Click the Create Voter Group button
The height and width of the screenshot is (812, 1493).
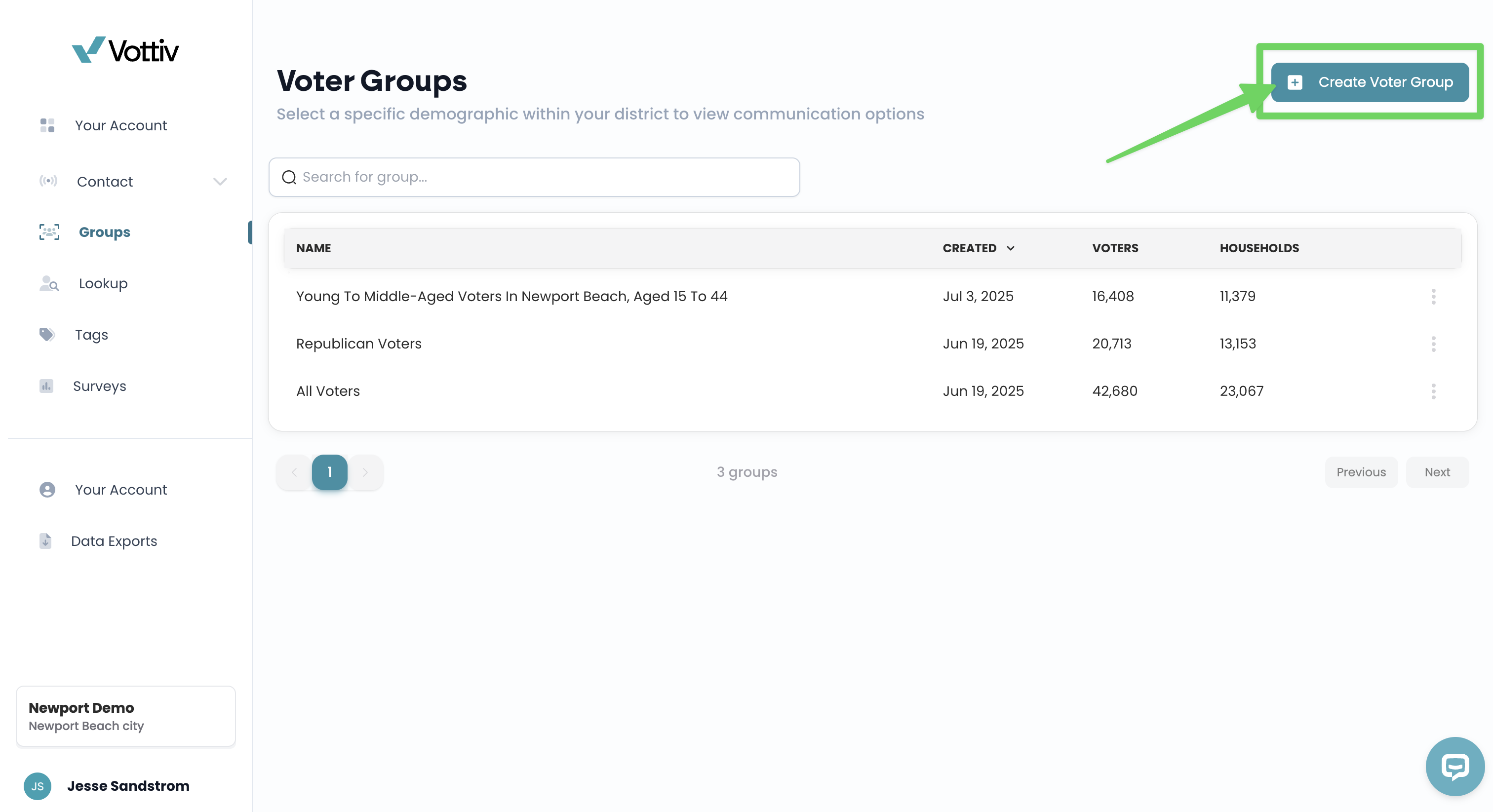pos(1370,82)
